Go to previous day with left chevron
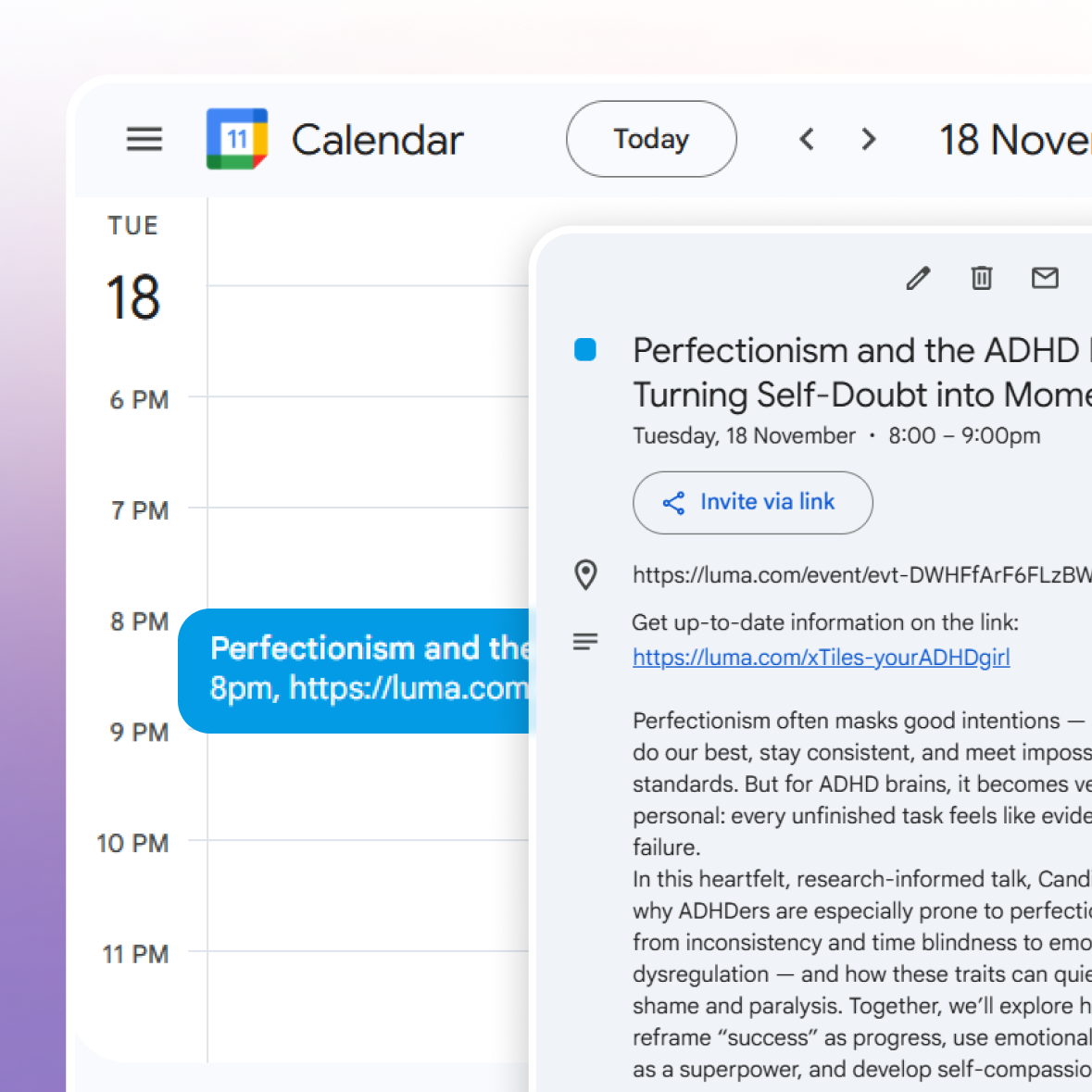 click(x=807, y=140)
